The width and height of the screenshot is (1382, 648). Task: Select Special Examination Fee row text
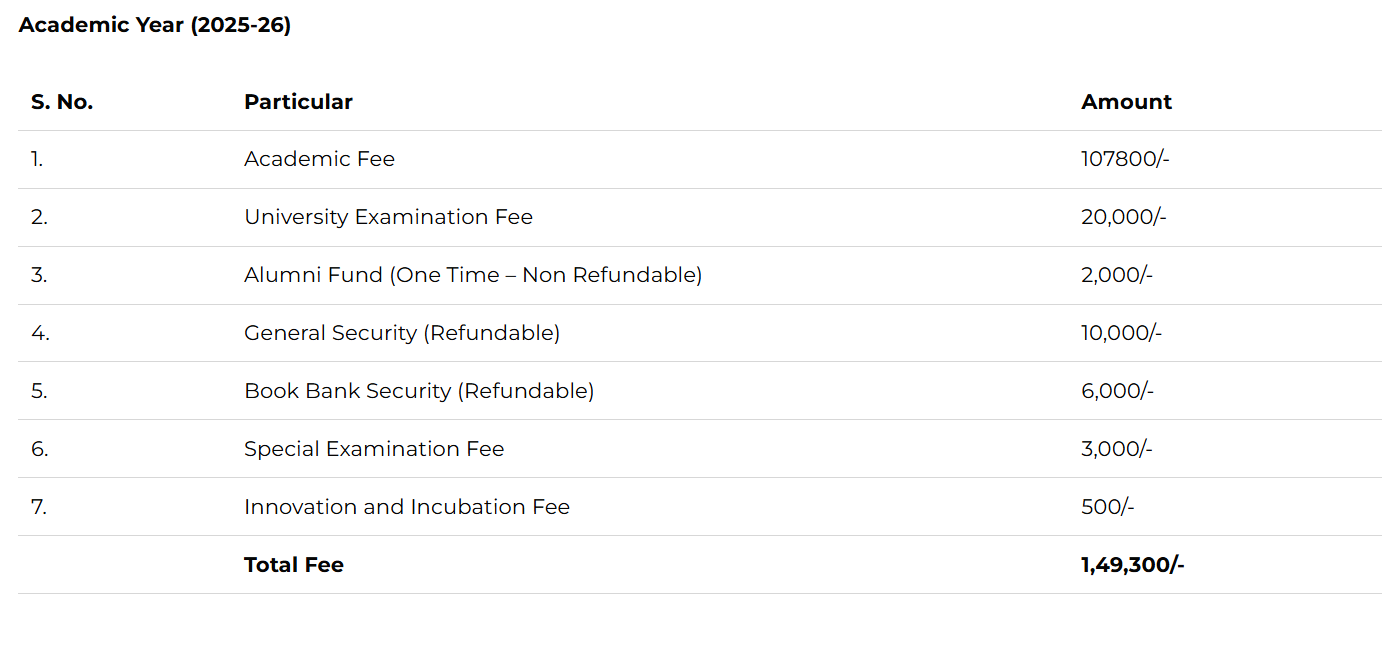tap(374, 449)
